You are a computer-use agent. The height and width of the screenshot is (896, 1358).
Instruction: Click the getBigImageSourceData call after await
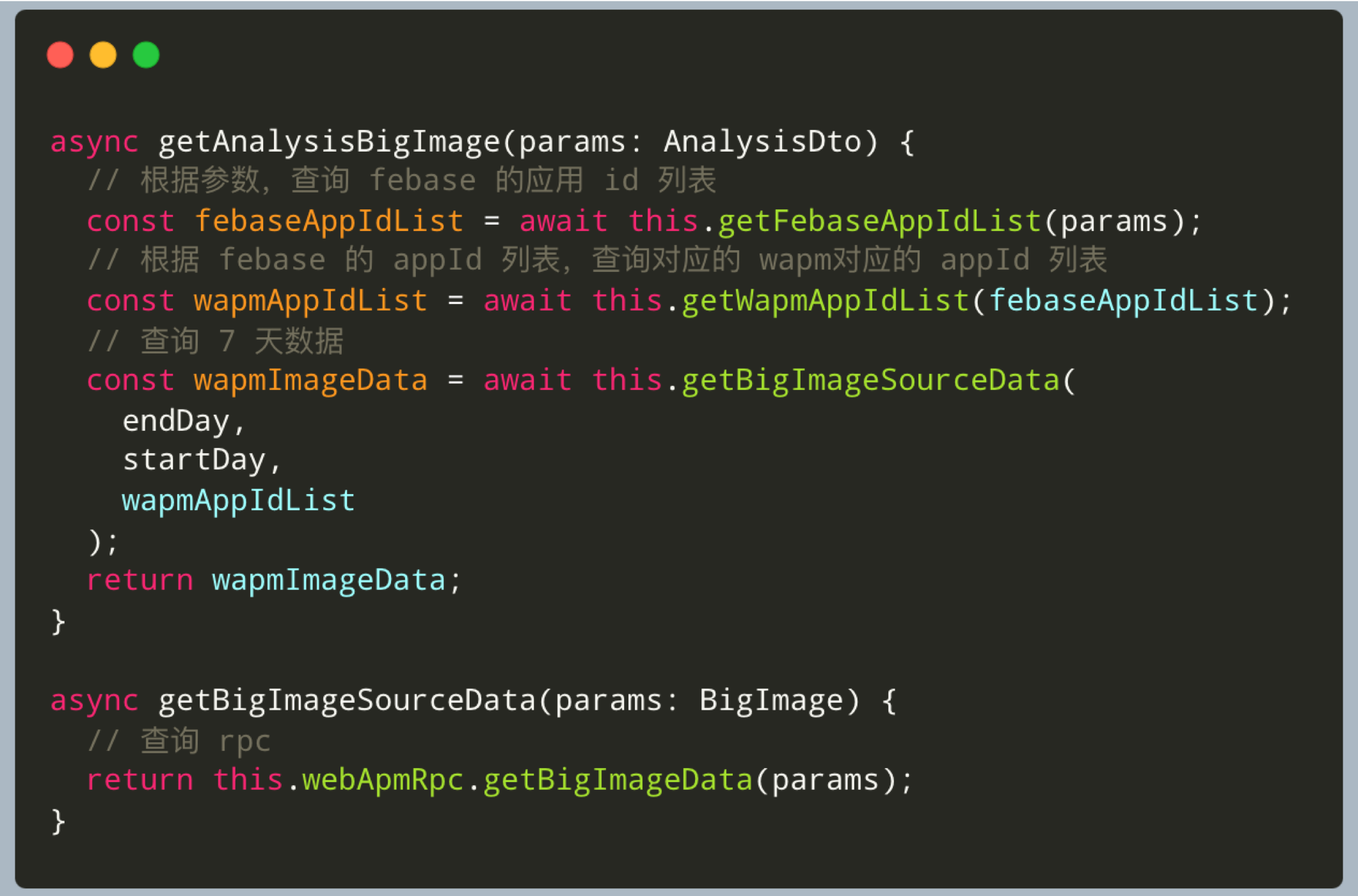(x=870, y=381)
